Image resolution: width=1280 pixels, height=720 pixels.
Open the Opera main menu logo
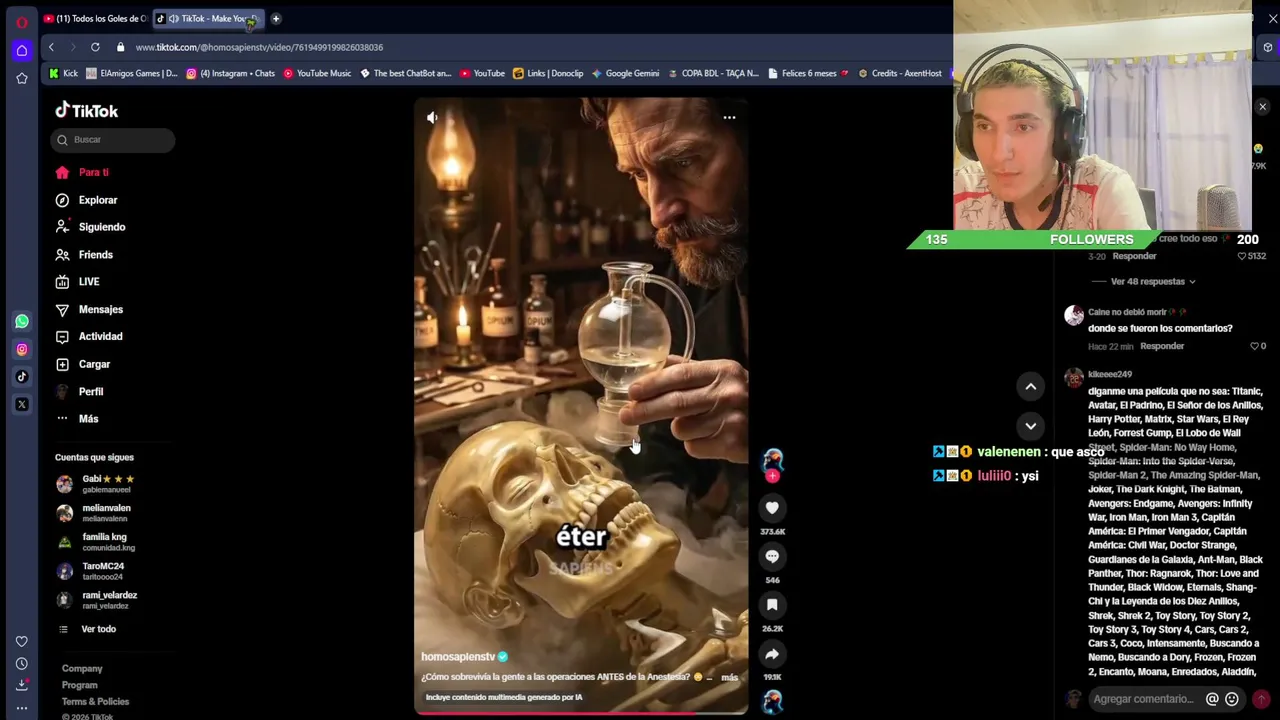(x=22, y=22)
